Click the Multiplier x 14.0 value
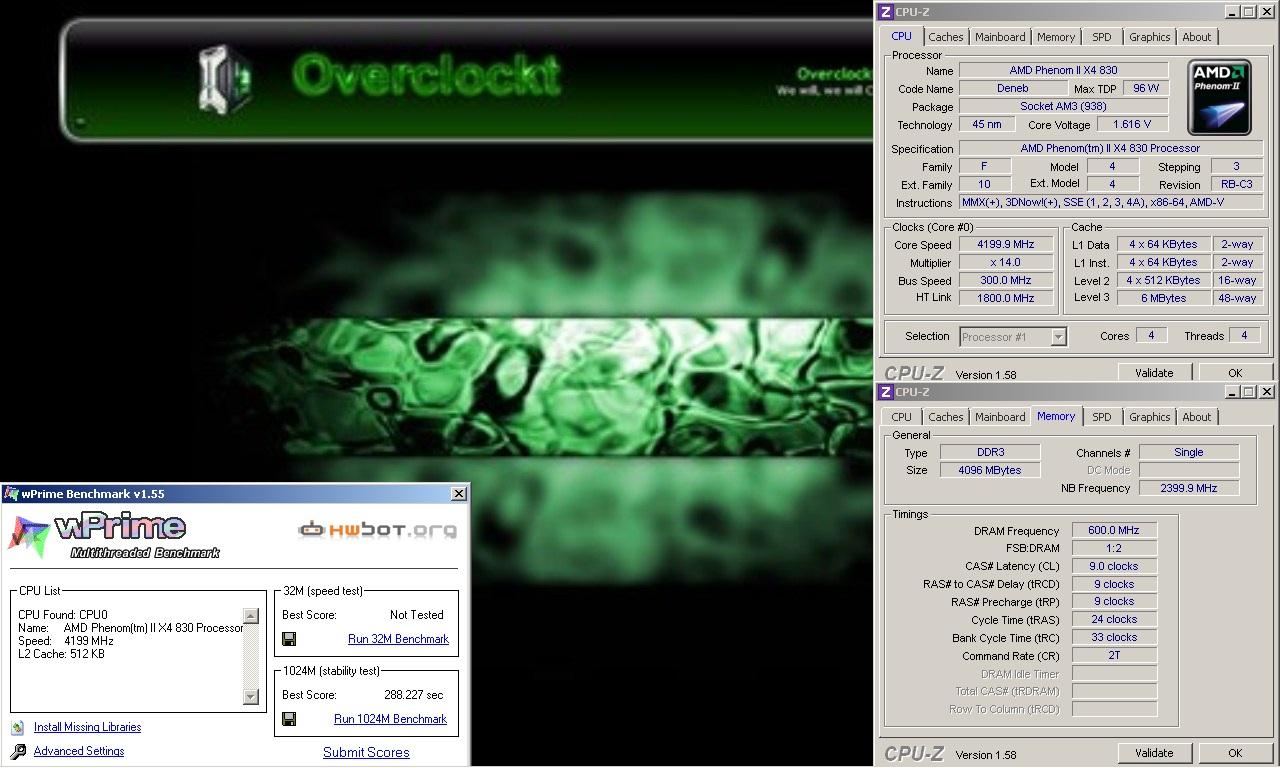Image resolution: width=1280 pixels, height=768 pixels. [1006, 262]
